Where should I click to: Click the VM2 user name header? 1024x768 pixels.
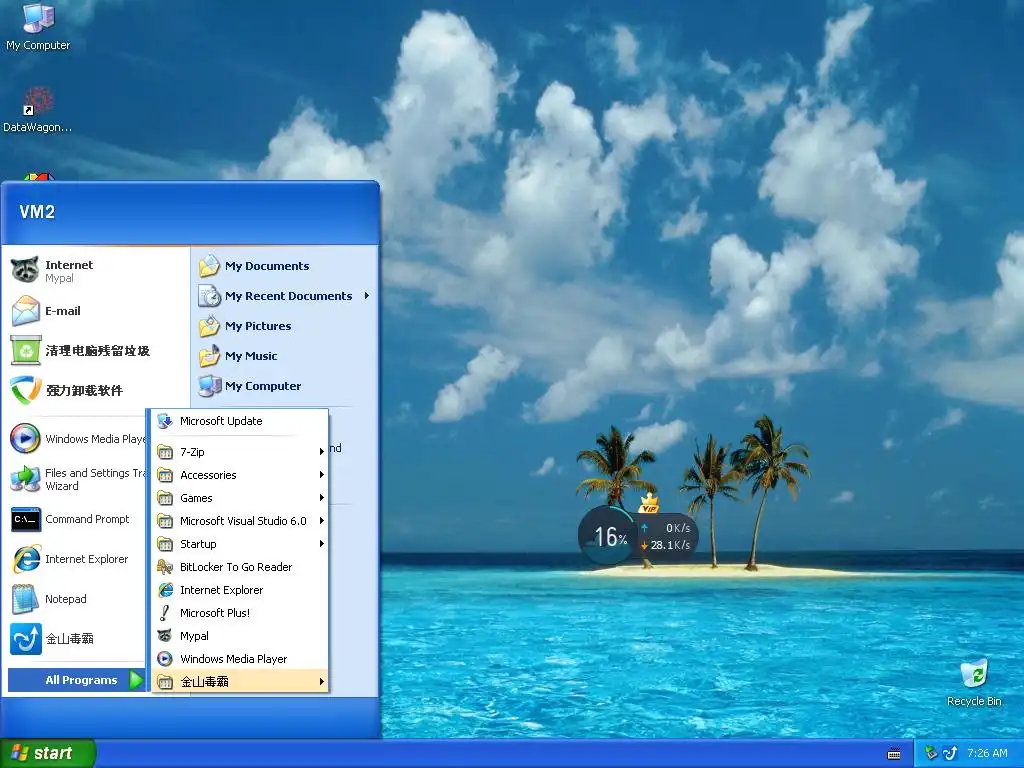point(37,212)
